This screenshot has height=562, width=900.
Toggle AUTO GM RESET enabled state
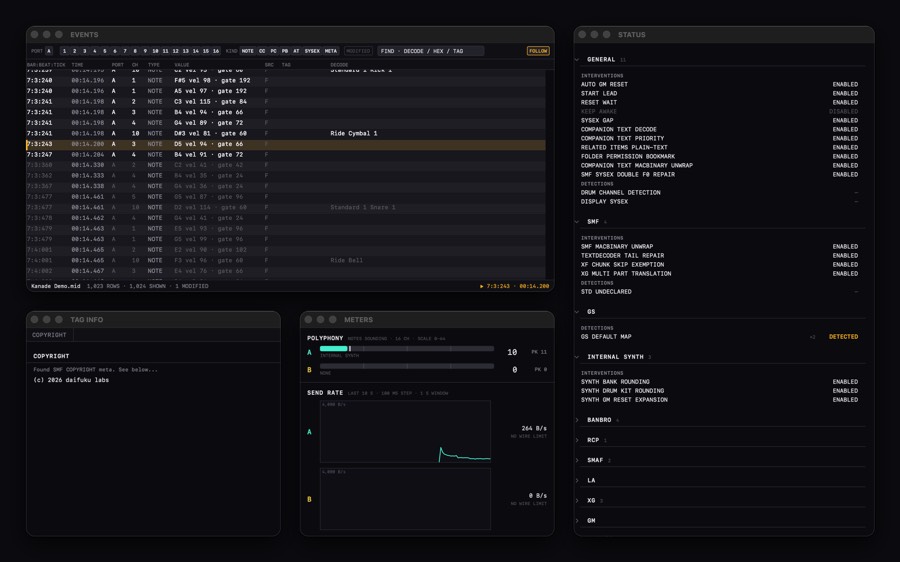point(845,84)
